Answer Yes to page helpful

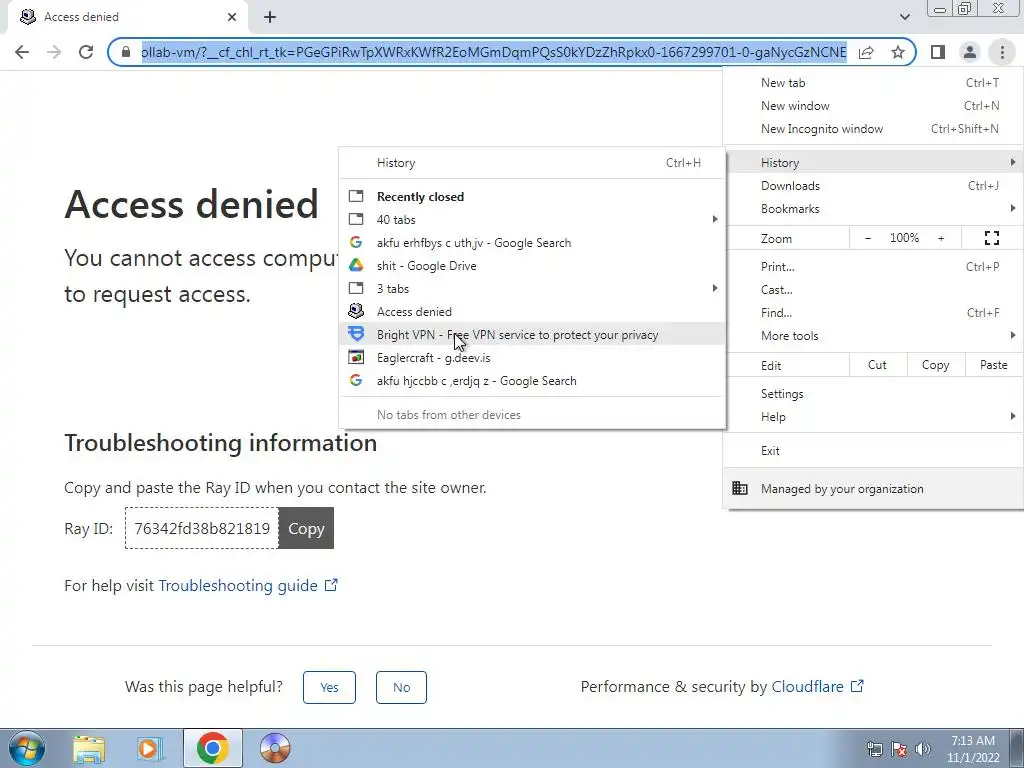pyautogui.click(x=329, y=687)
